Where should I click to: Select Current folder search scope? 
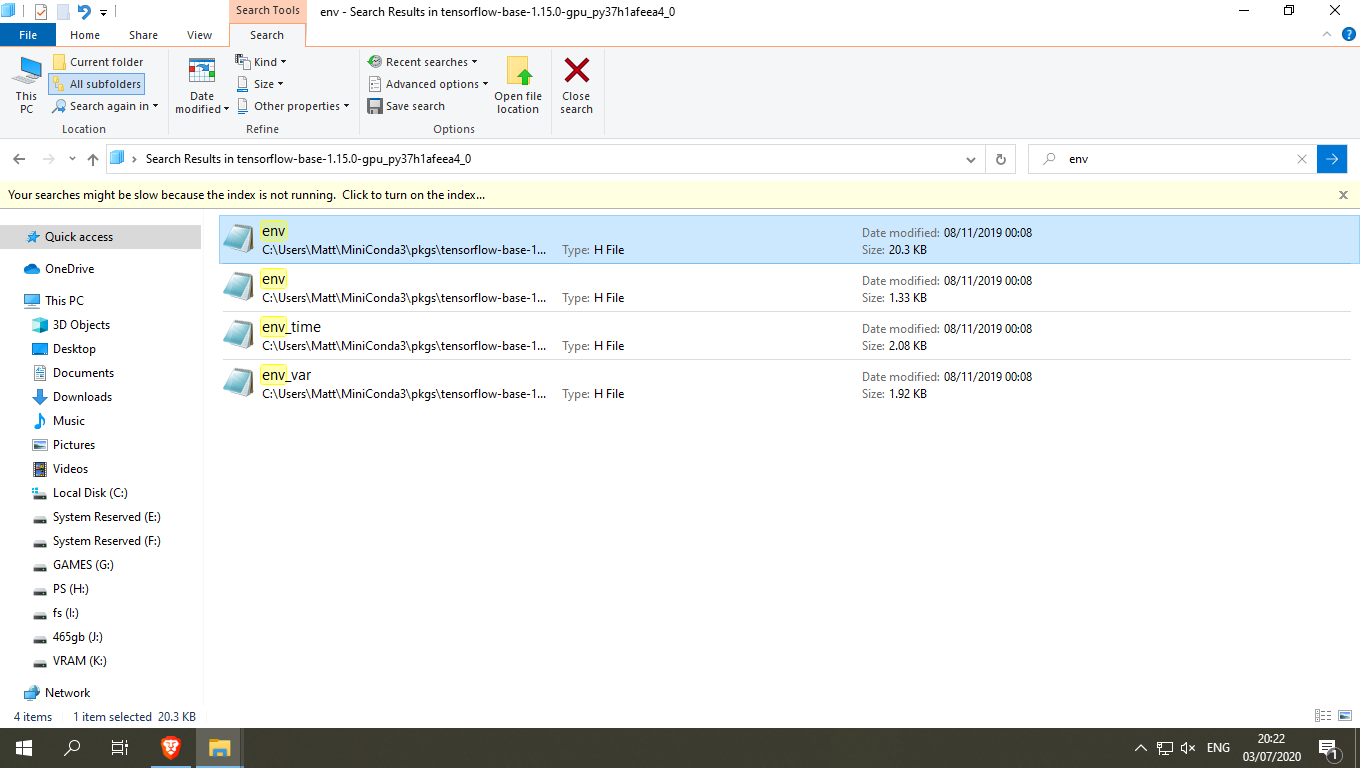pos(97,62)
